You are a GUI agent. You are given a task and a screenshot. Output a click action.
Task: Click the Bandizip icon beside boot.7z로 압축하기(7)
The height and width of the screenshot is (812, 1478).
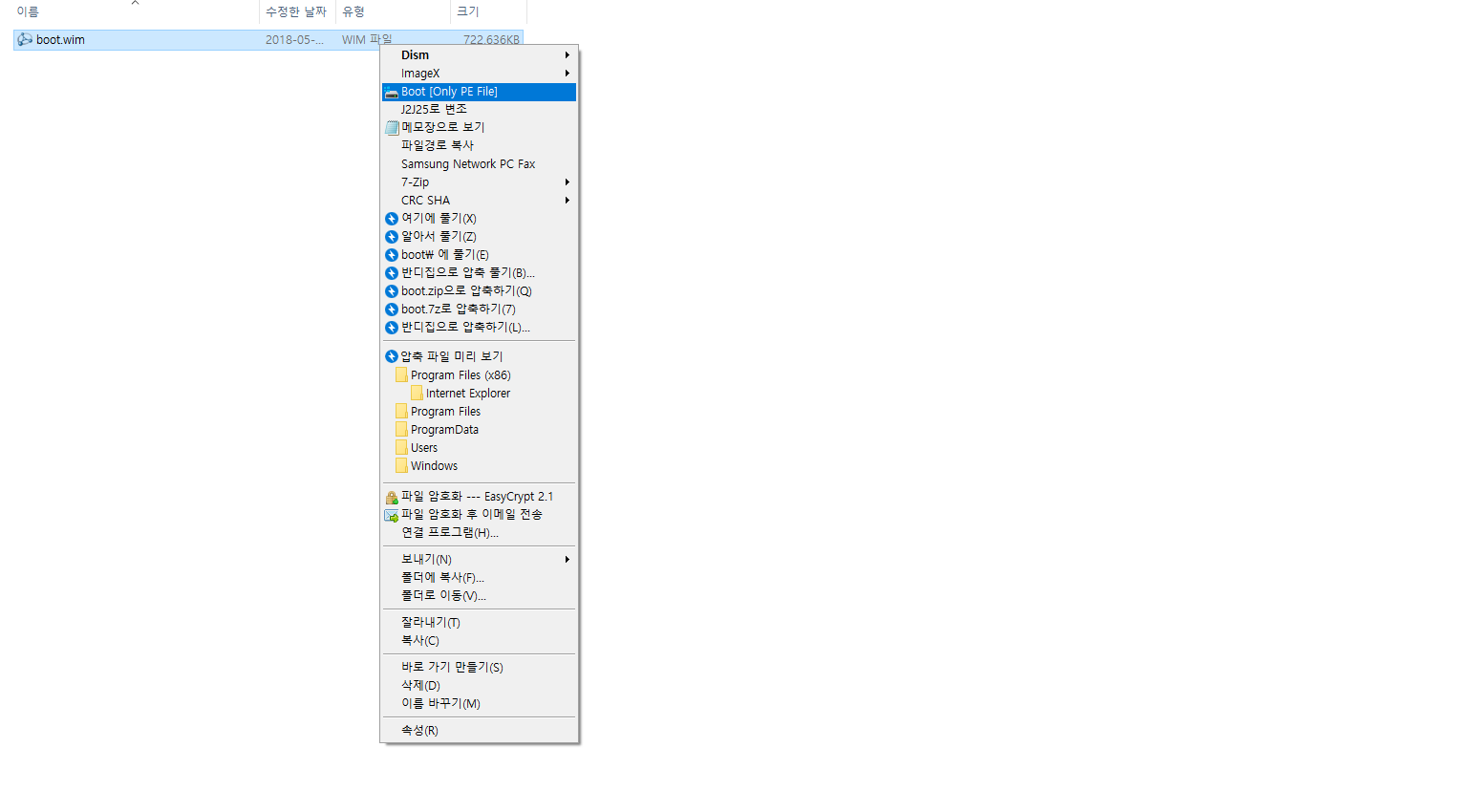392,310
